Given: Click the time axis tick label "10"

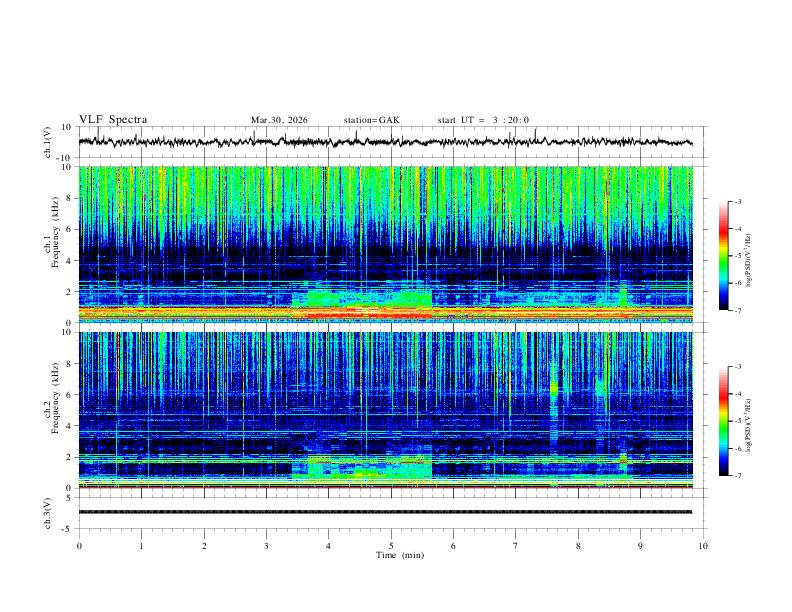Looking at the screenshot, I should coord(703,546).
